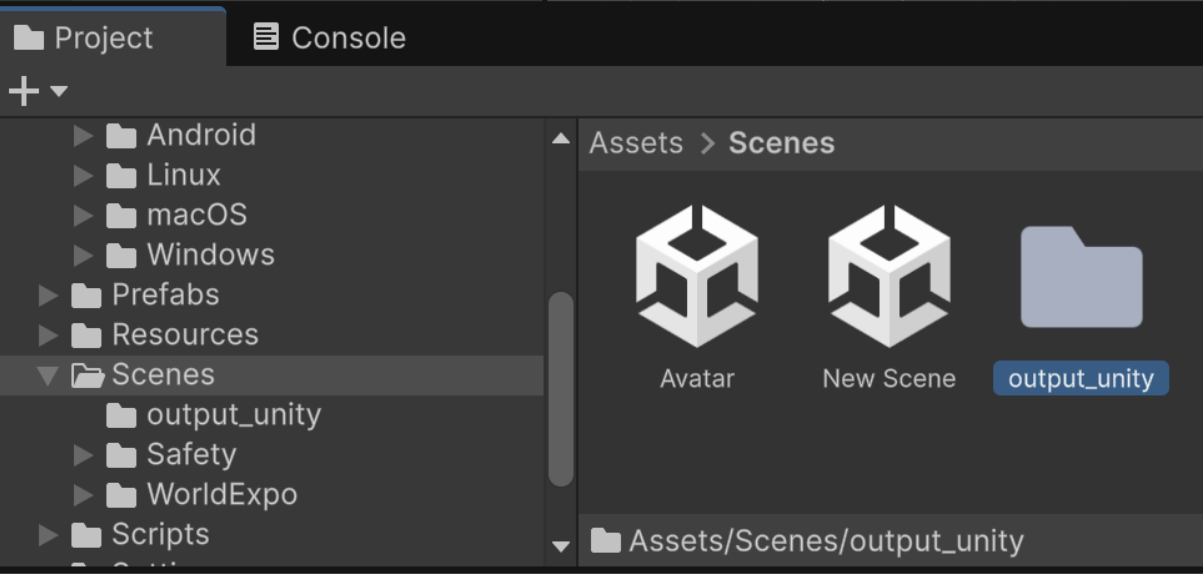Select the Windows folder icon in tree
This screenshot has height=574, width=1204.
pyautogui.click(x=121, y=256)
